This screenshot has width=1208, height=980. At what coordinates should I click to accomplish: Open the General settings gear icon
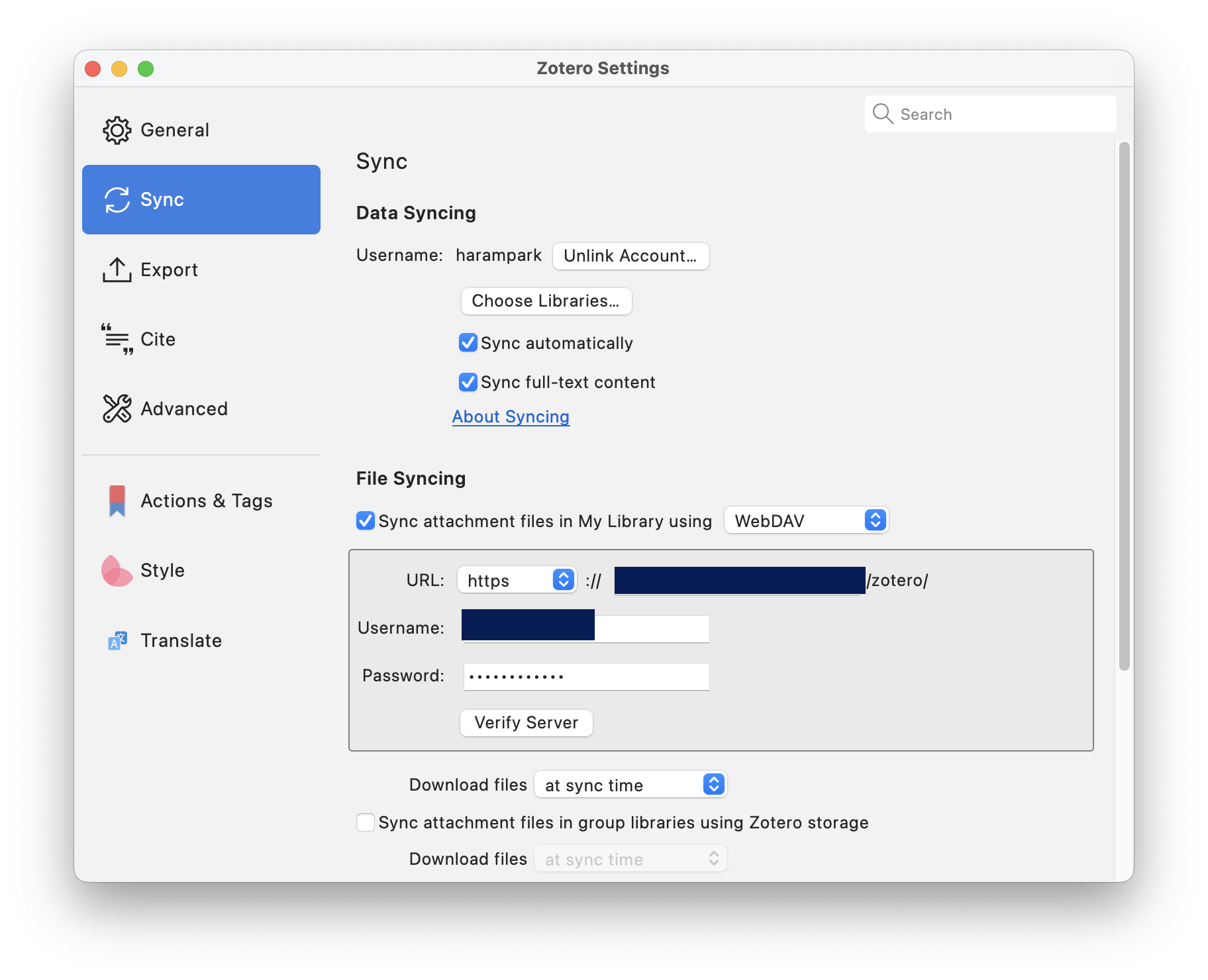117,130
